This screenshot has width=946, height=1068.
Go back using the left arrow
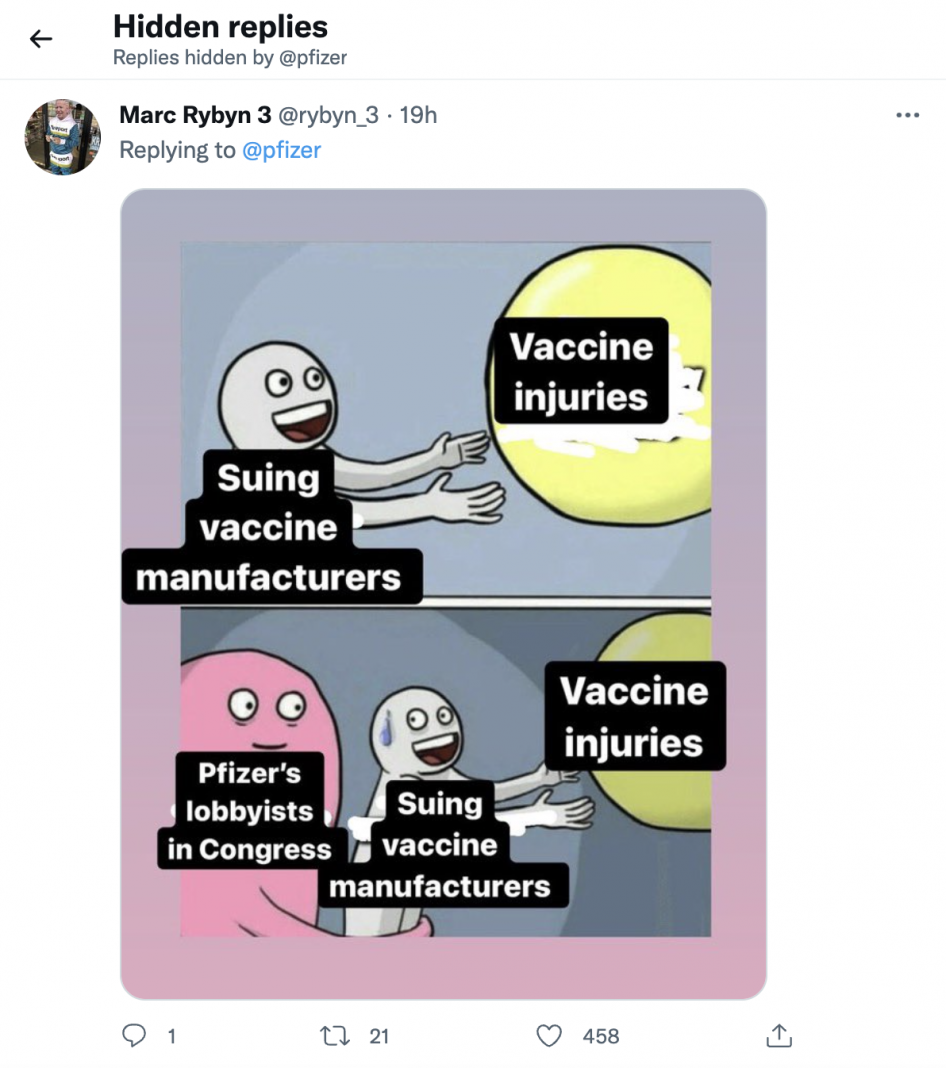pos(40,39)
